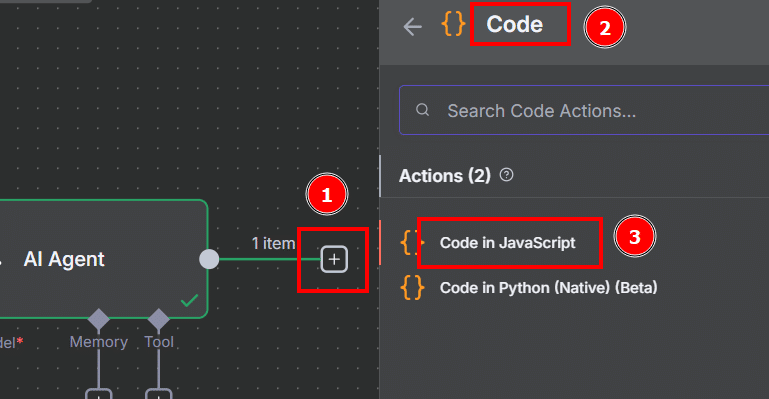Click the Memory diamond connector
Screen dimensions: 769x399
point(99,320)
